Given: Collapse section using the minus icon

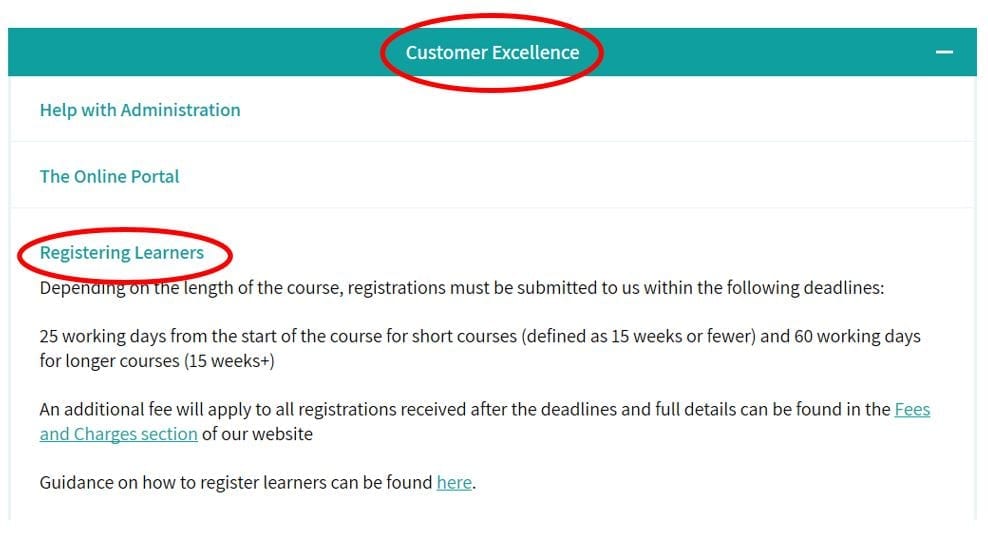Looking at the screenshot, I should click(x=944, y=52).
